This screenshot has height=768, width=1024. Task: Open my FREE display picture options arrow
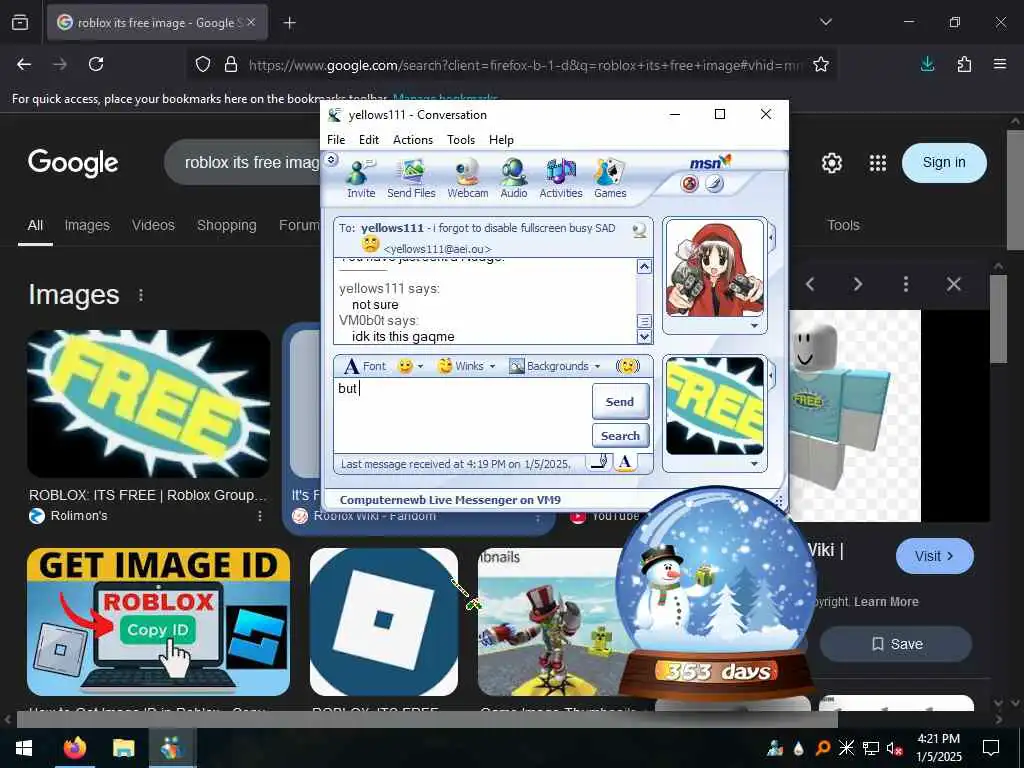point(754,464)
